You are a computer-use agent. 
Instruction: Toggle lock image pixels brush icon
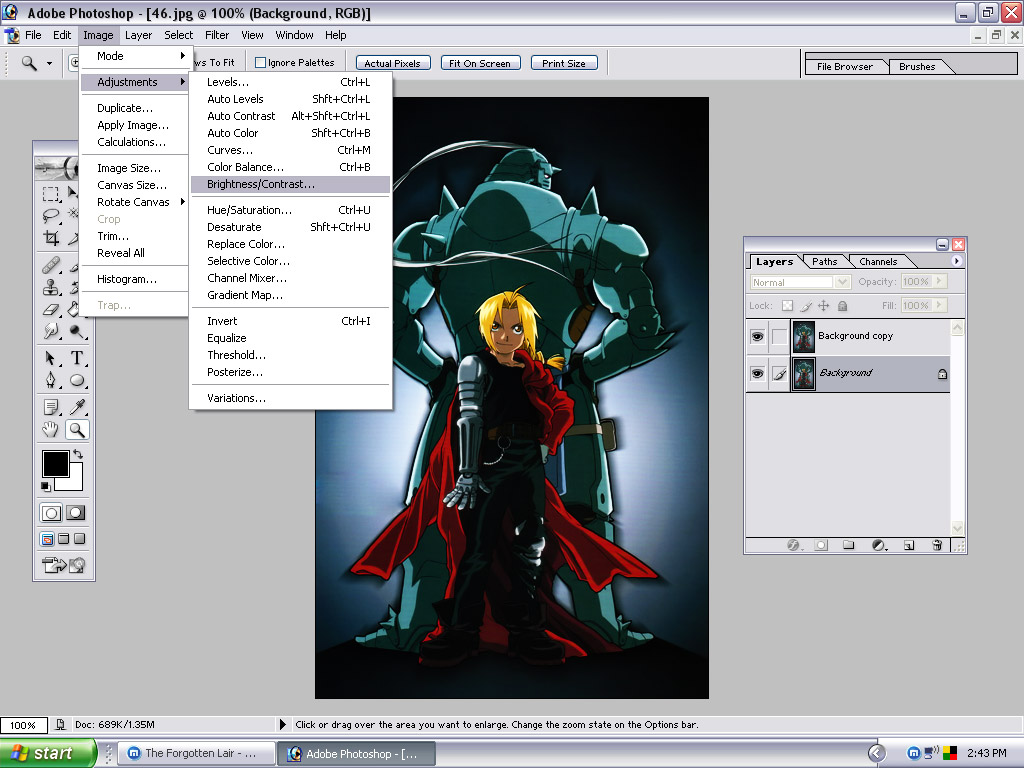pyautogui.click(x=807, y=306)
